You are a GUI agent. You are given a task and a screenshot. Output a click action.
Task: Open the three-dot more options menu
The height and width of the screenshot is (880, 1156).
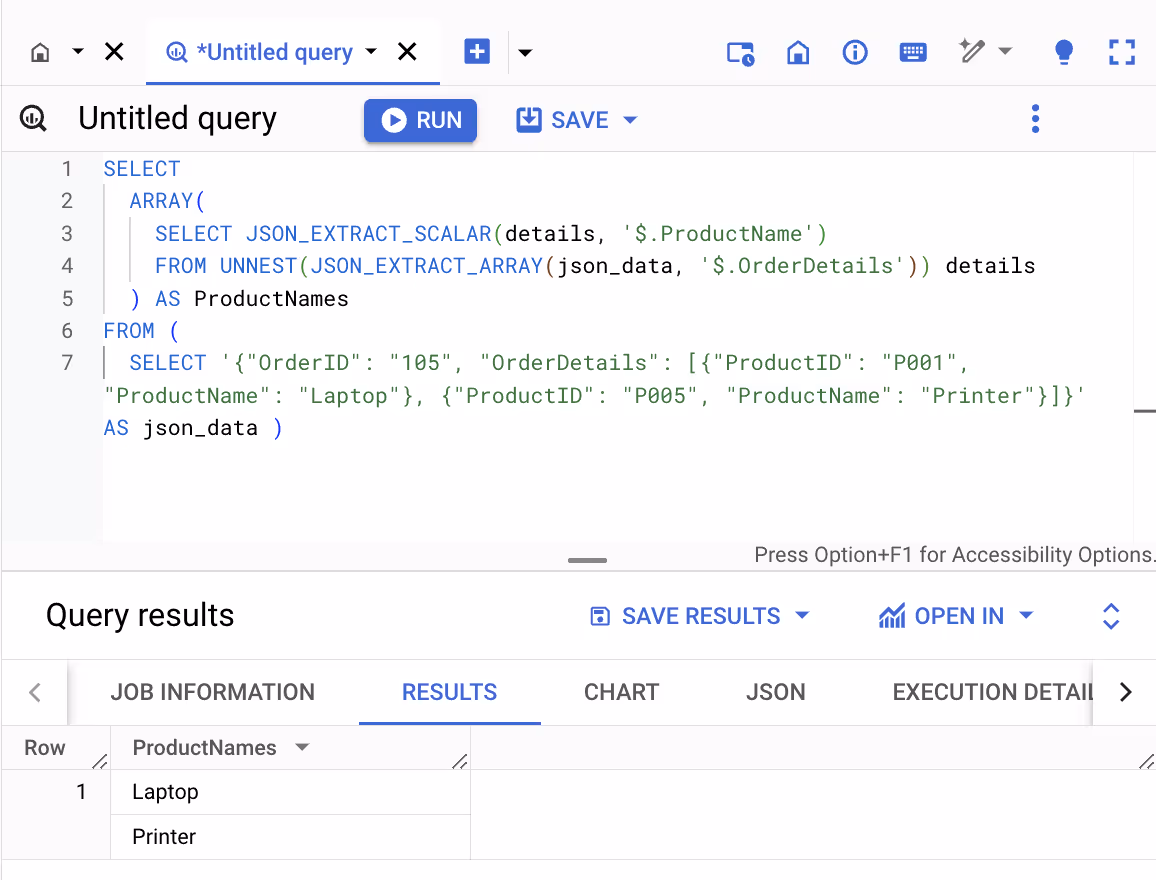coord(1035,119)
